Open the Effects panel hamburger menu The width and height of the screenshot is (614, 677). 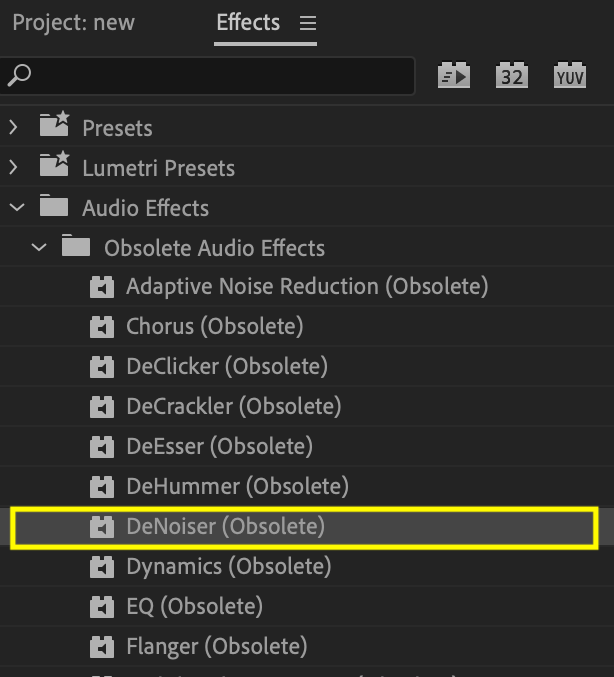point(308,23)
